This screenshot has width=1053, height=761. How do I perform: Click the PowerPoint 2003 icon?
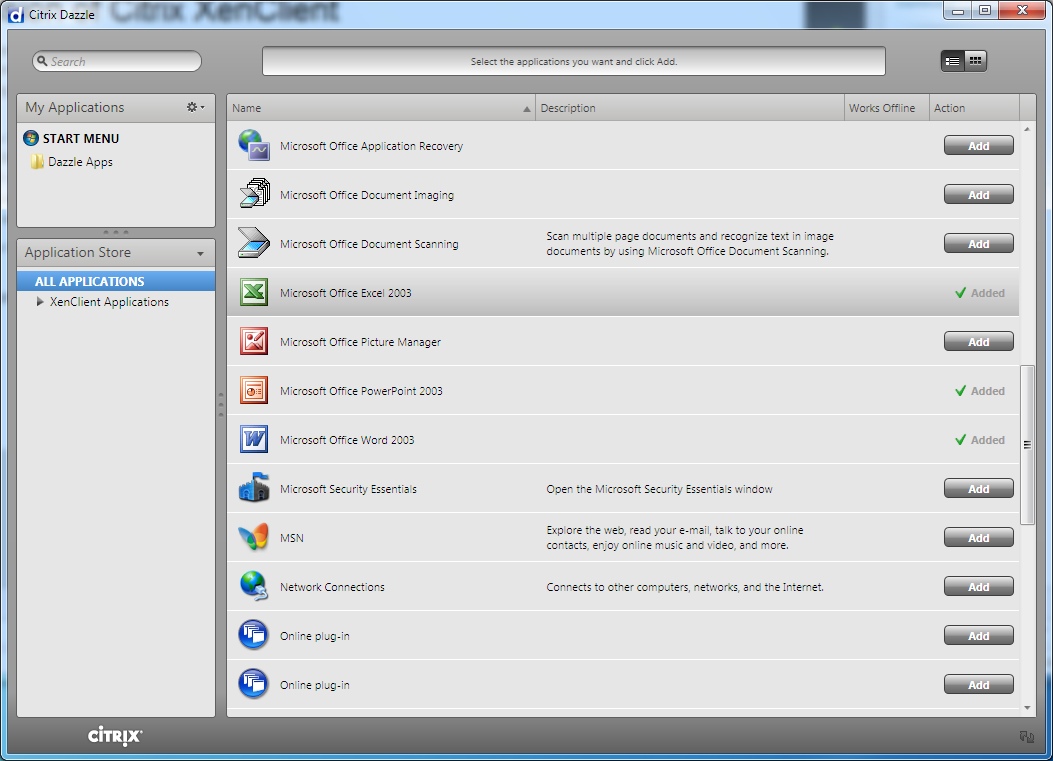pyautogui.click(x=254, y=390)
